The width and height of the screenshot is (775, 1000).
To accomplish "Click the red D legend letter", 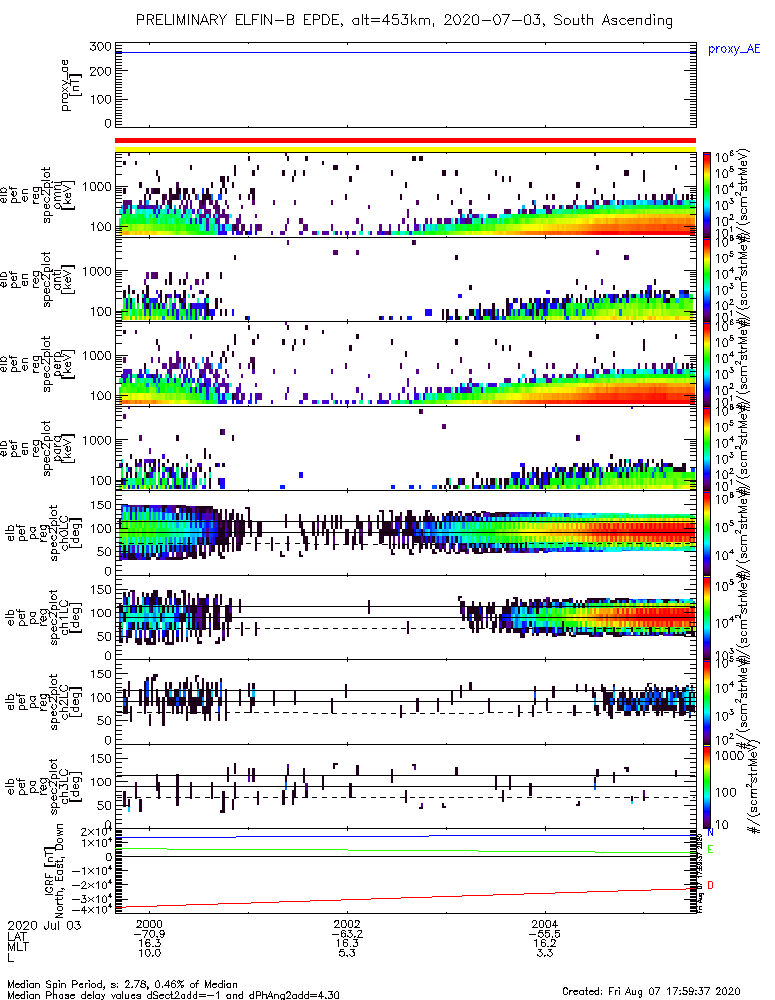I will click(711, 885).
